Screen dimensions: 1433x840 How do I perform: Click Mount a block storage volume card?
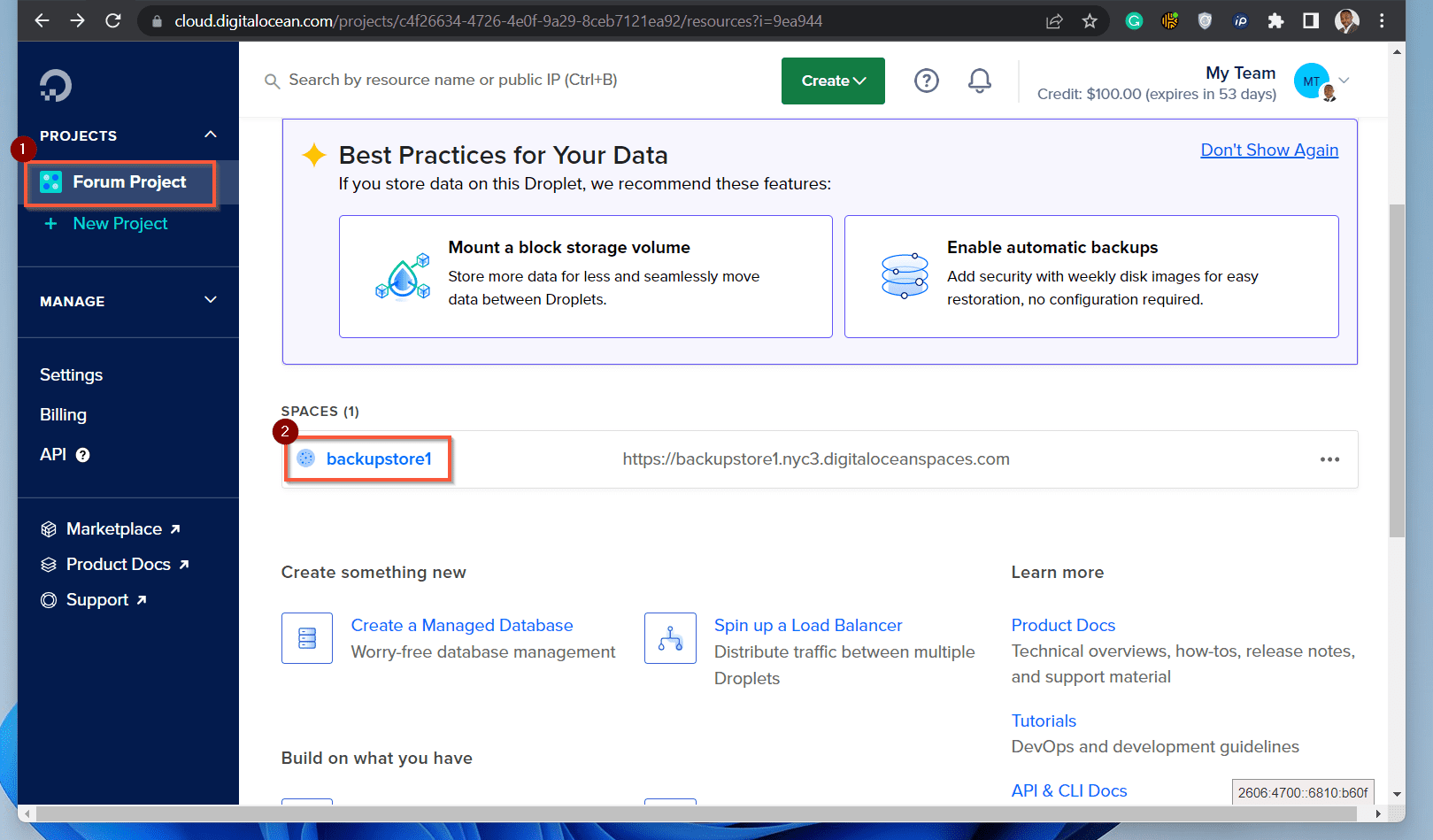(586, 276)
